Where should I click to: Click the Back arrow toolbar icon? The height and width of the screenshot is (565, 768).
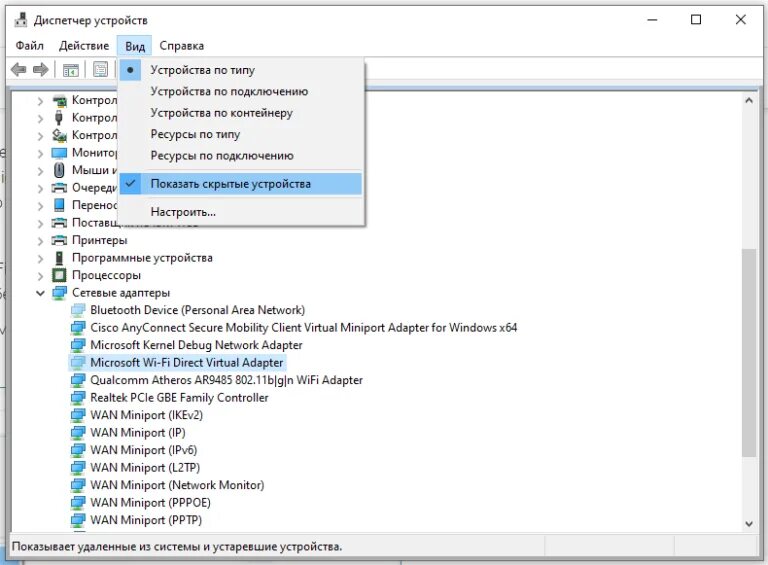19,70
